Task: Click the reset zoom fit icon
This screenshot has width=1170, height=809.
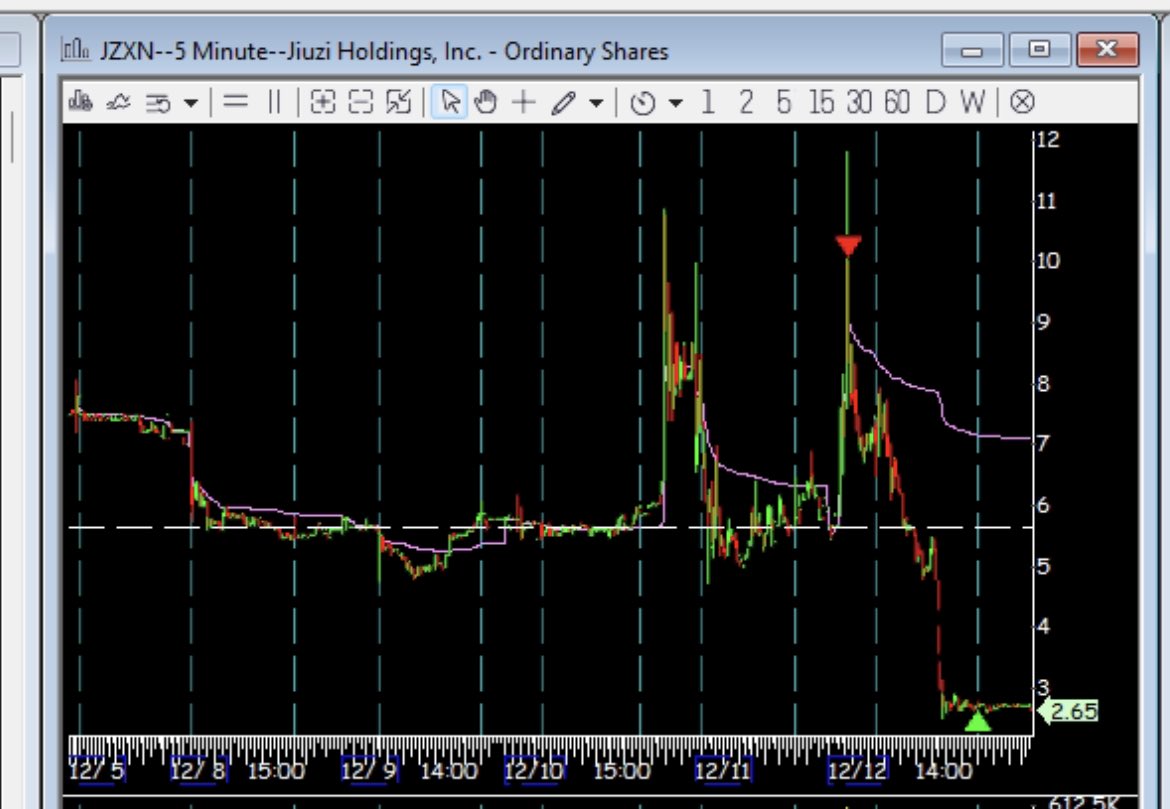Action: 398,101
